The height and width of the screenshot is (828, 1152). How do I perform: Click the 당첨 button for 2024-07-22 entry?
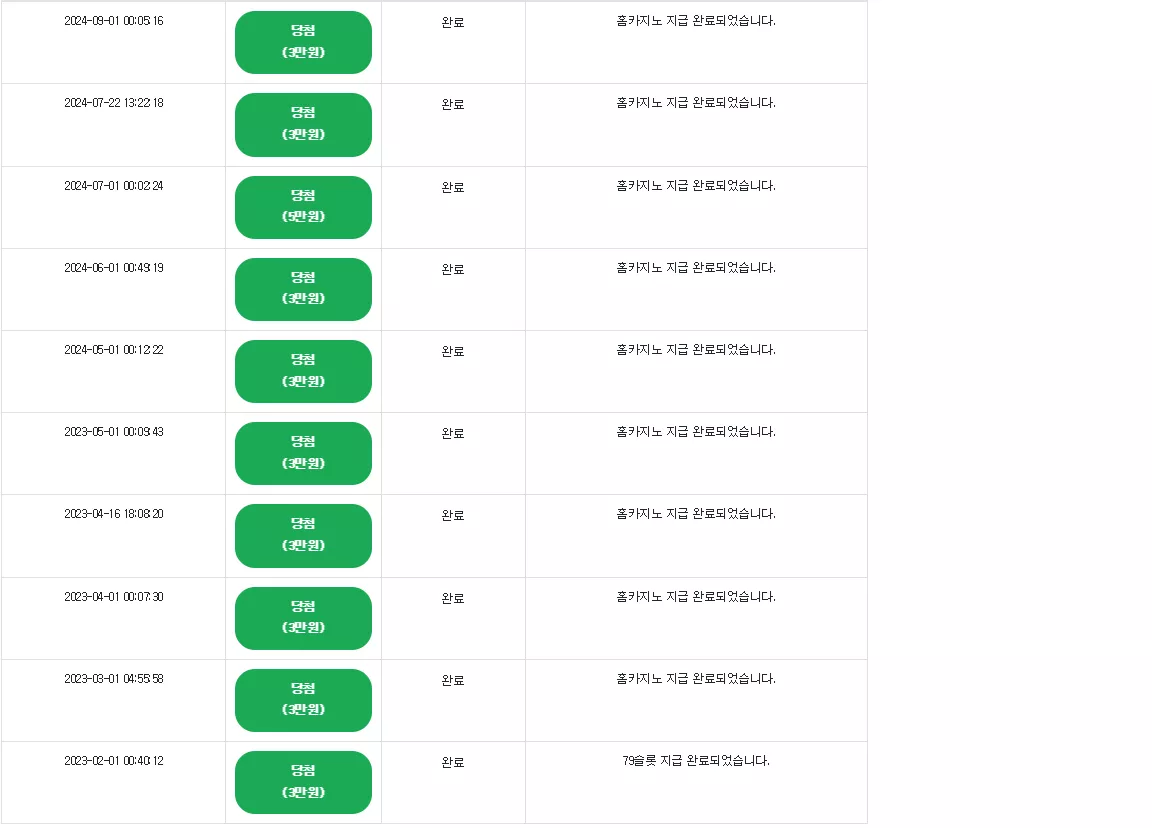point(303,125)
